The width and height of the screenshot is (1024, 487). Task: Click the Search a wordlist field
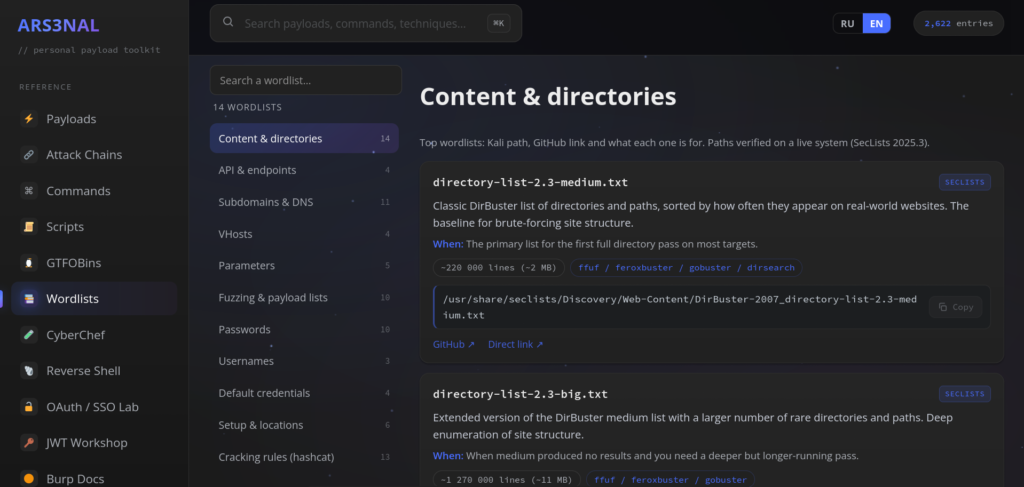pos(306,80)
